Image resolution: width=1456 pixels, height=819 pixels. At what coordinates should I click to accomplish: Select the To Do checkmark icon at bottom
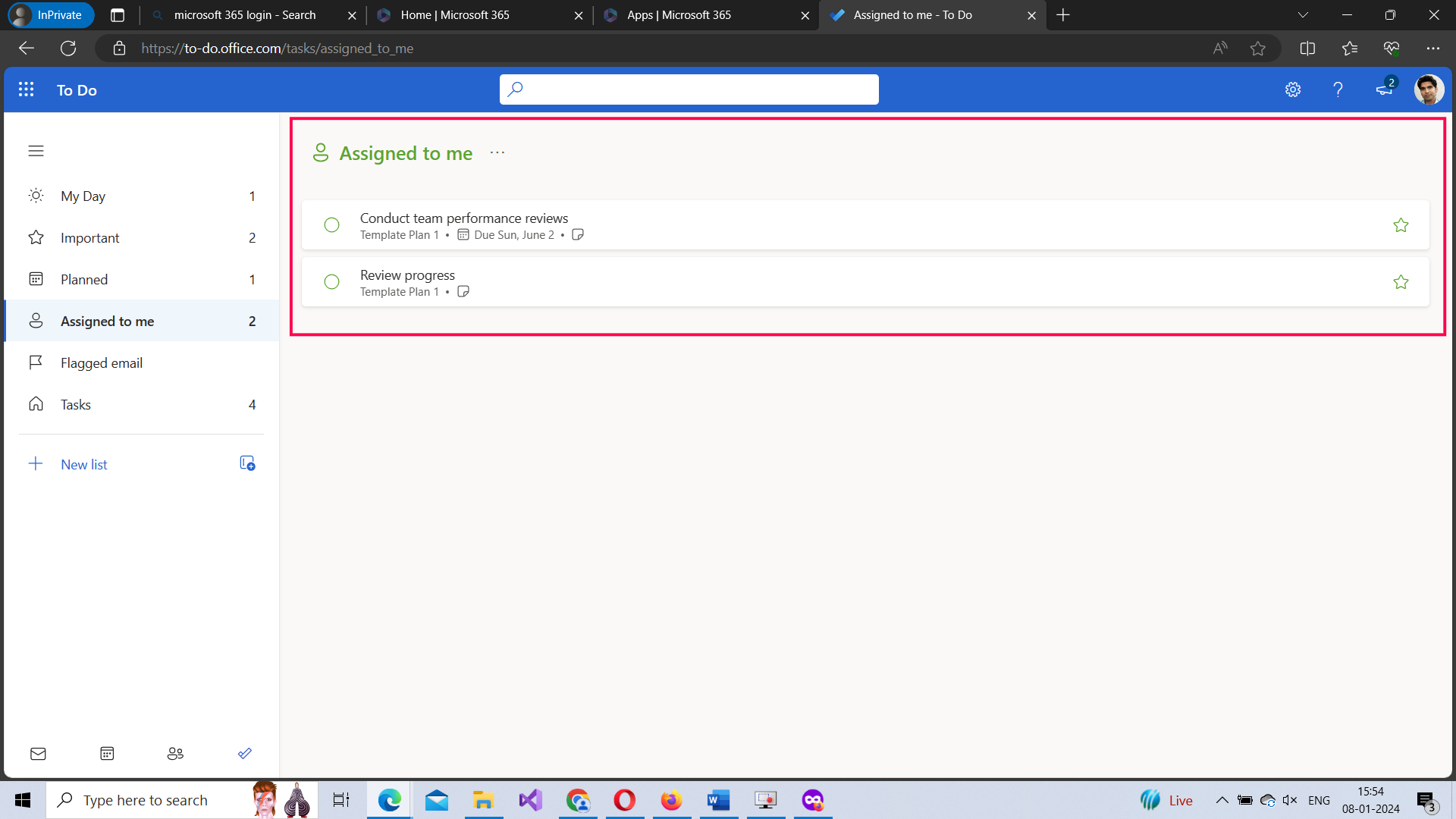[x=244, y=753]
